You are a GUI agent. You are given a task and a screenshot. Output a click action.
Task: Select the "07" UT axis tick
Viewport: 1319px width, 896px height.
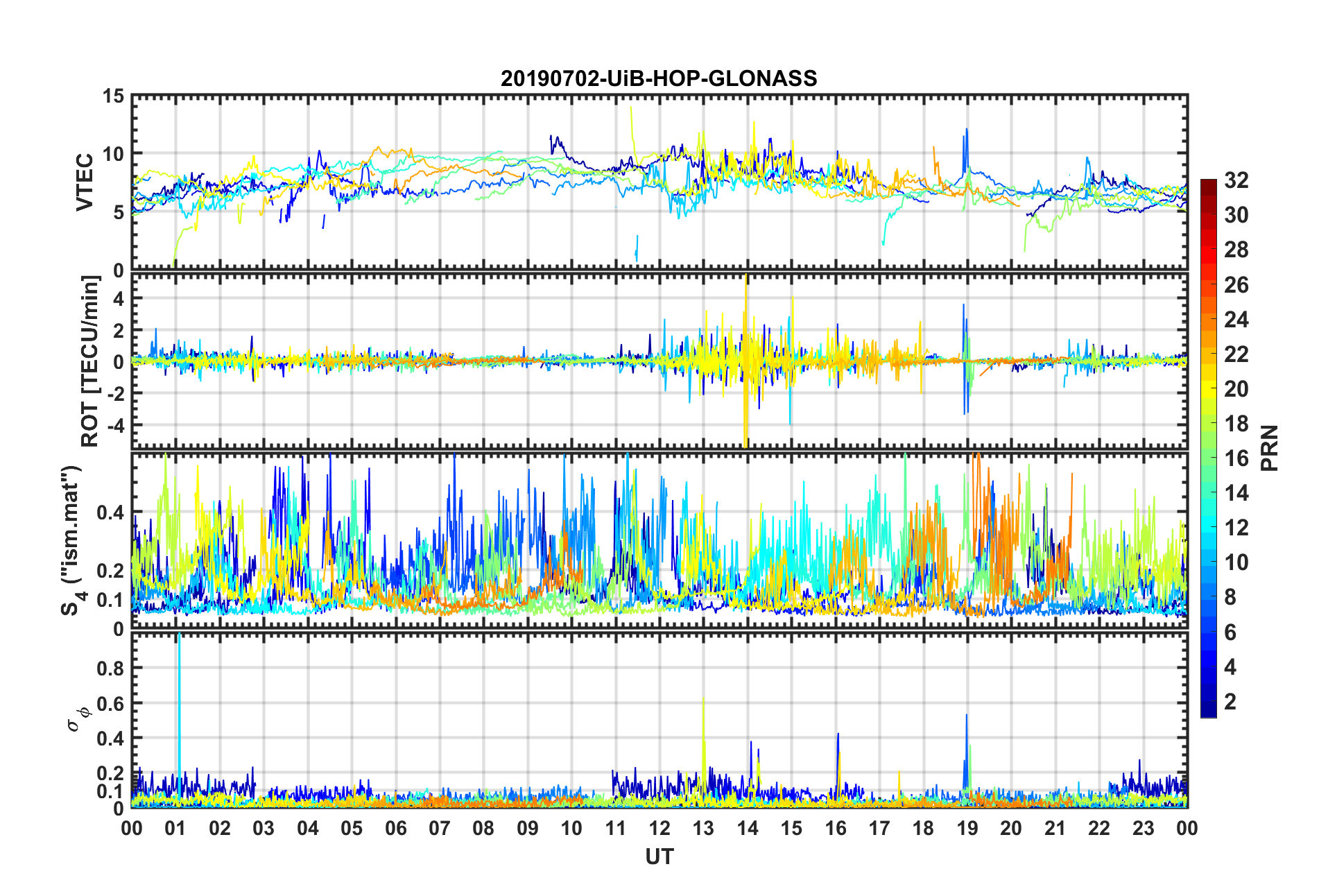point(440,828)
